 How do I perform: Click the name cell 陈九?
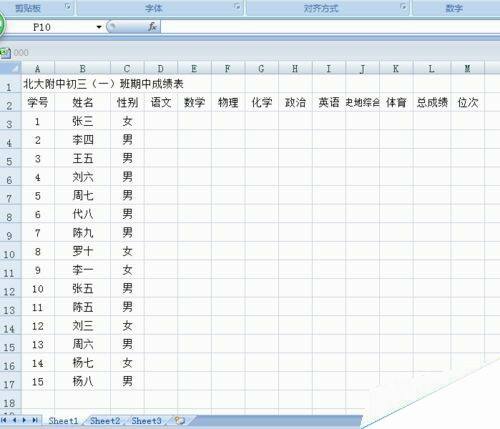point(83,233)
